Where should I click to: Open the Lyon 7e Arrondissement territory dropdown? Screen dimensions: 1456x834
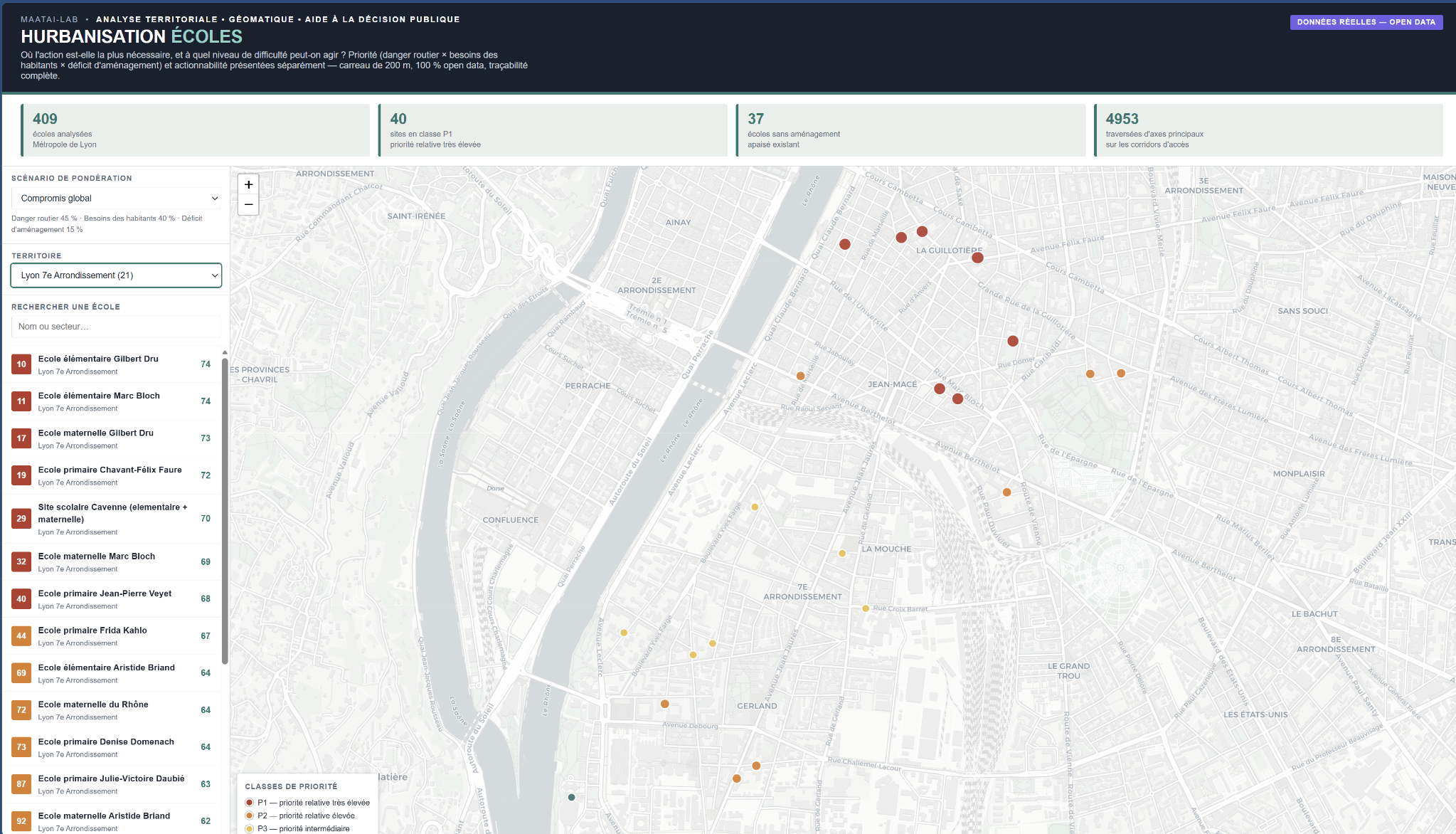pos(116,275)
